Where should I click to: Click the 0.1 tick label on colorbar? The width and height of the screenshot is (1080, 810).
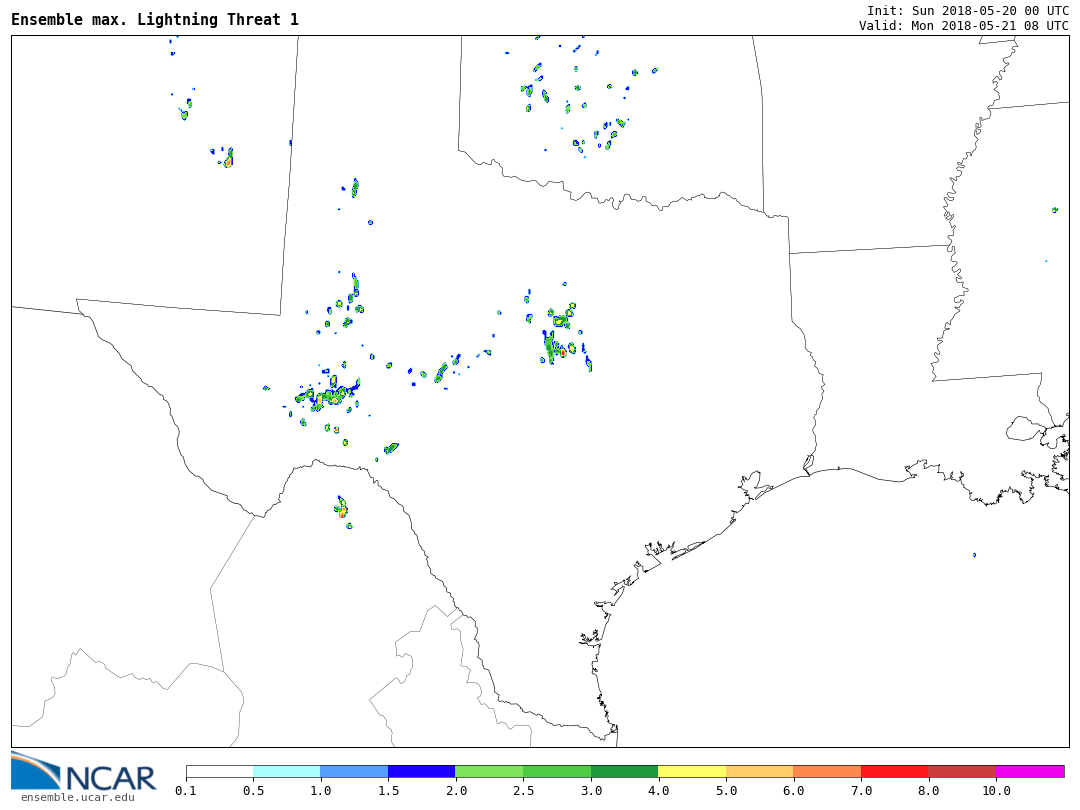[x=186, y=791]
